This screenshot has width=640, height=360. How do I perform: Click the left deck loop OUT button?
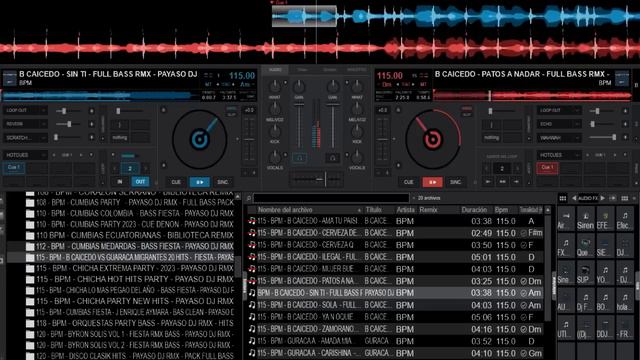(140, 182)
